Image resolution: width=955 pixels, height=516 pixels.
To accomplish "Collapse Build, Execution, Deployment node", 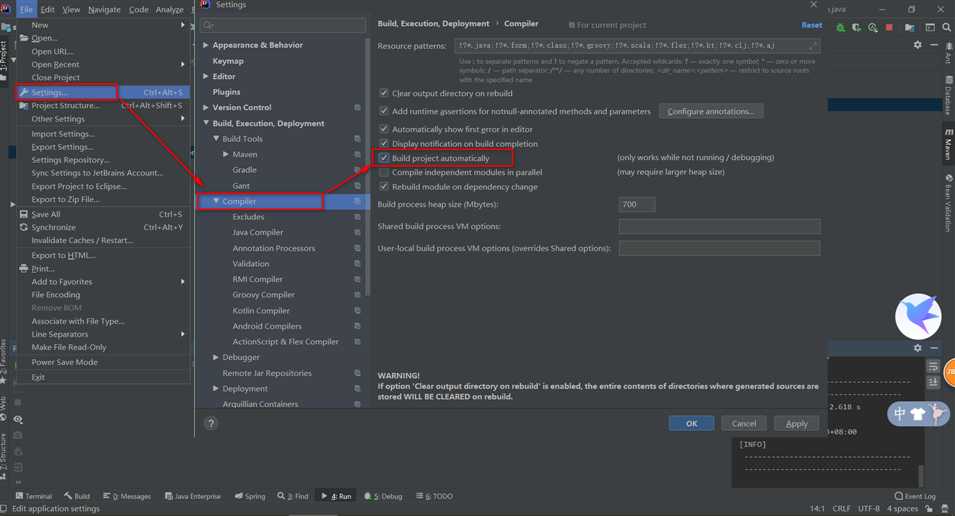I will tap(206, 123).
